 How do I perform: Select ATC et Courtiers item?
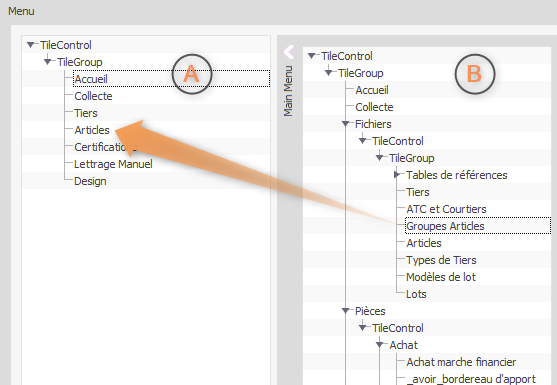click(446, 209)
